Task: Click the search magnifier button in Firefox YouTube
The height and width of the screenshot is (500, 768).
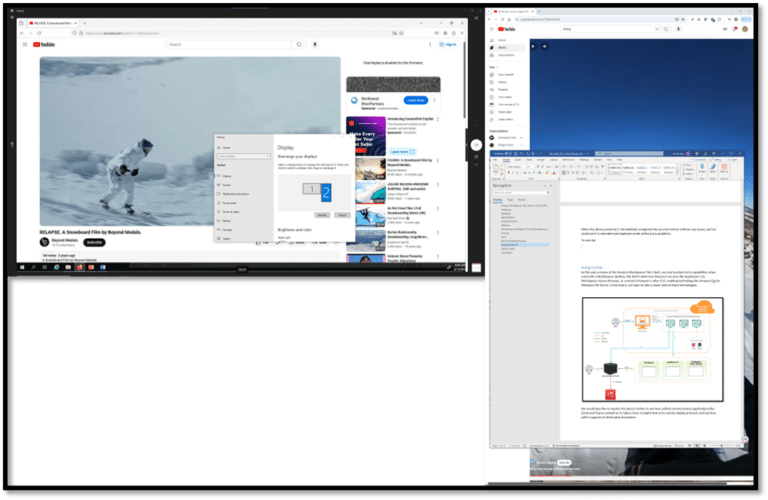Action: pyautogui.click(x=299, y=45)
